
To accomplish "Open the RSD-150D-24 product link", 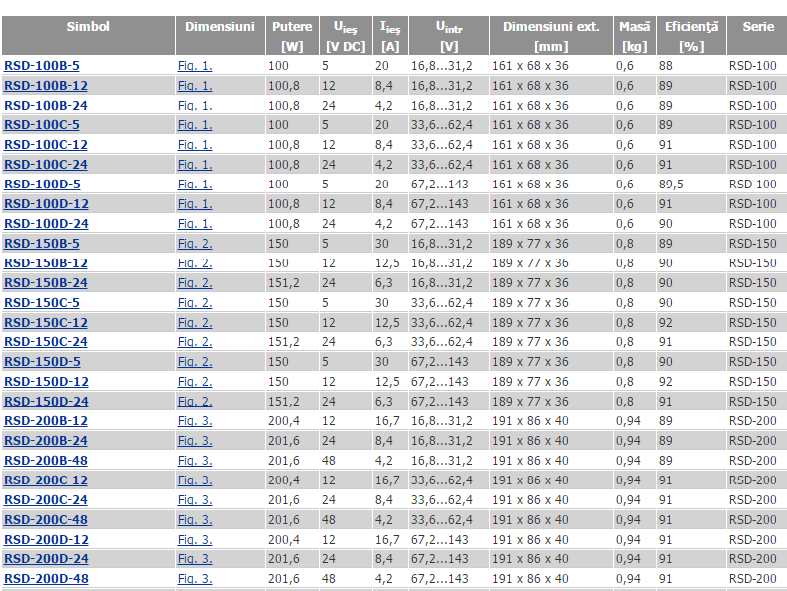I will click(46, 402).
